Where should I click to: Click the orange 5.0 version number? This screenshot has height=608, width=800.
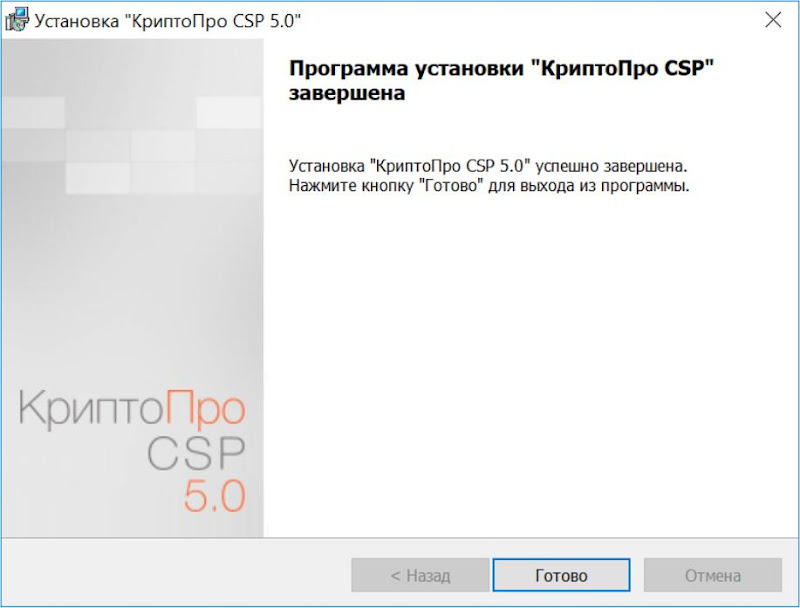[215, 495]
